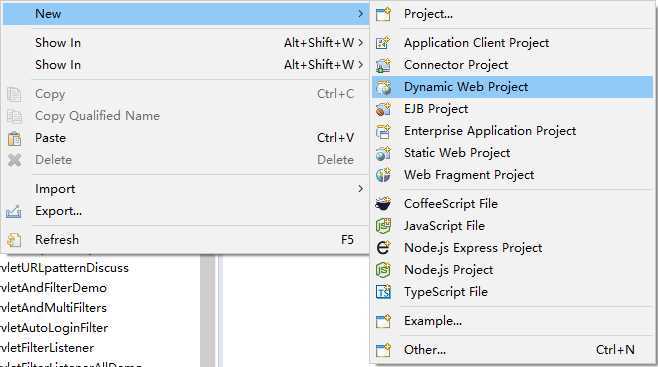658x367 pixels.
Task: Click the EJB Project bean icon
Action: 383,109
